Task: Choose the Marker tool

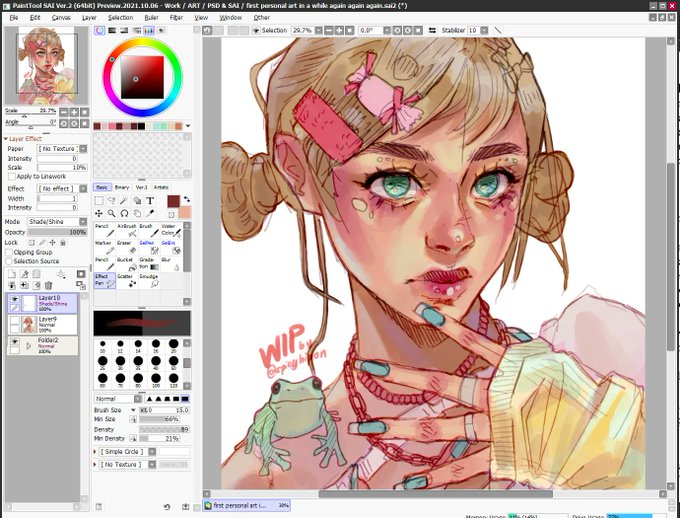Action: click(105, 247)
